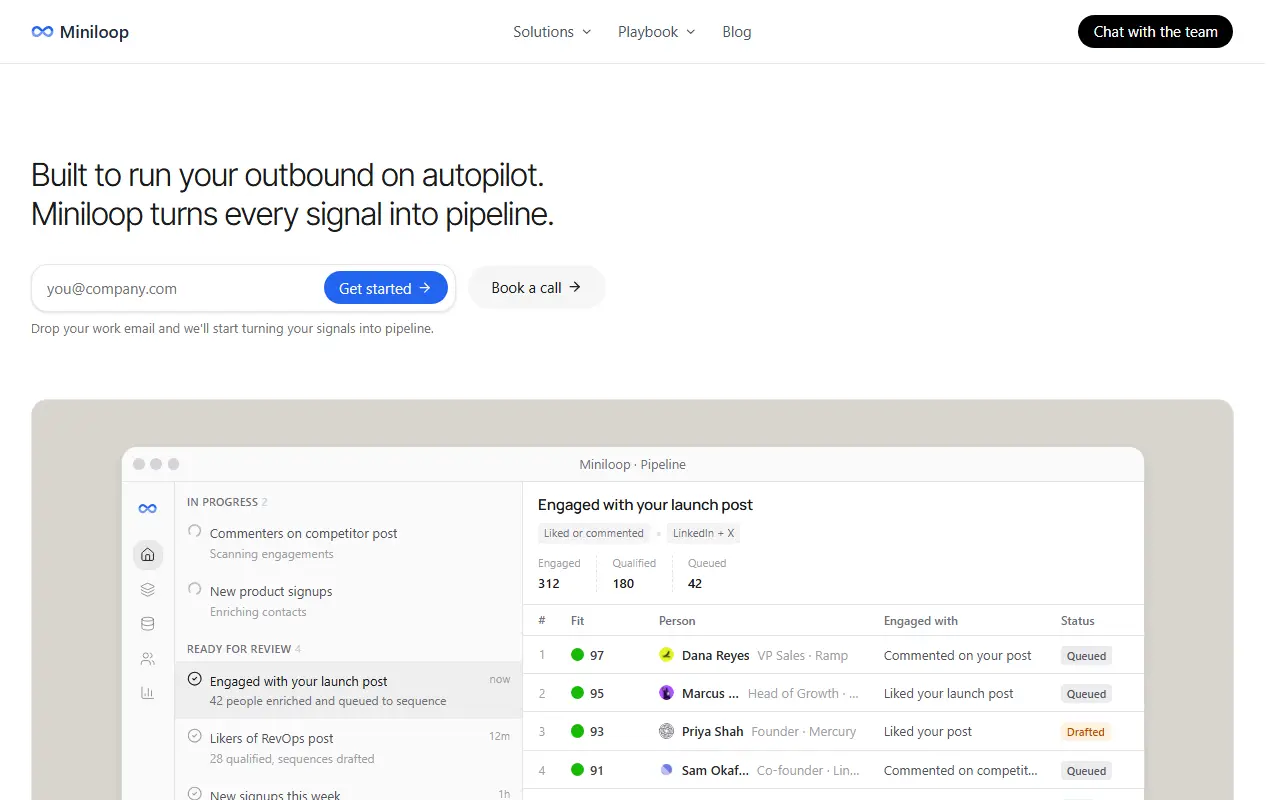Click the Get started button
The image size is (1280, 800).
coord(386,288)
